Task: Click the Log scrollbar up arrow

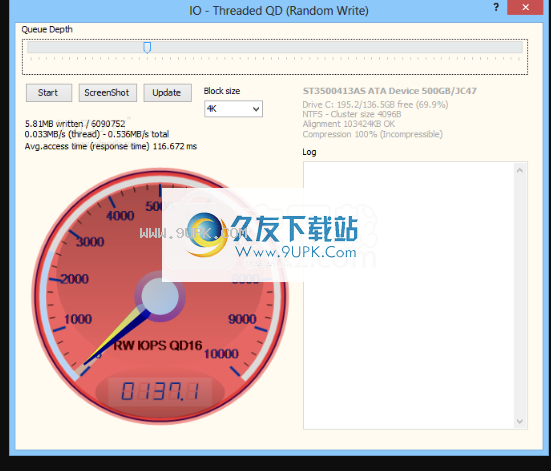Action: 520,170
